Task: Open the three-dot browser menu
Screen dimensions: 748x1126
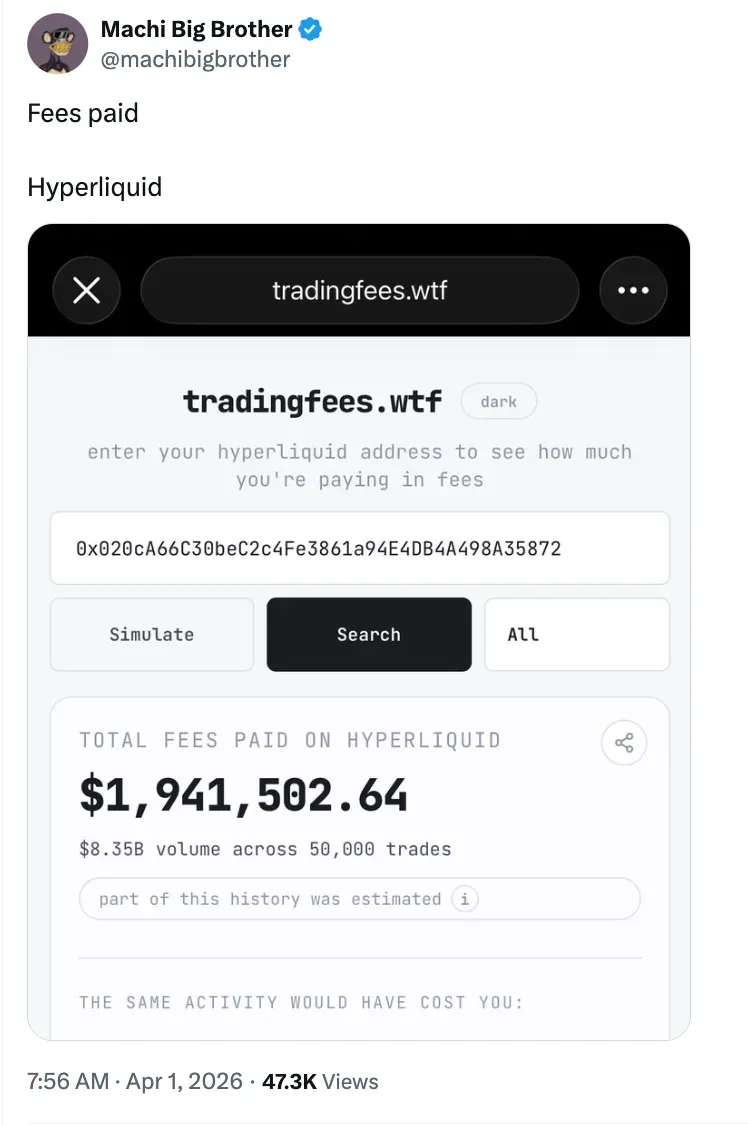Action: (632, 291)
